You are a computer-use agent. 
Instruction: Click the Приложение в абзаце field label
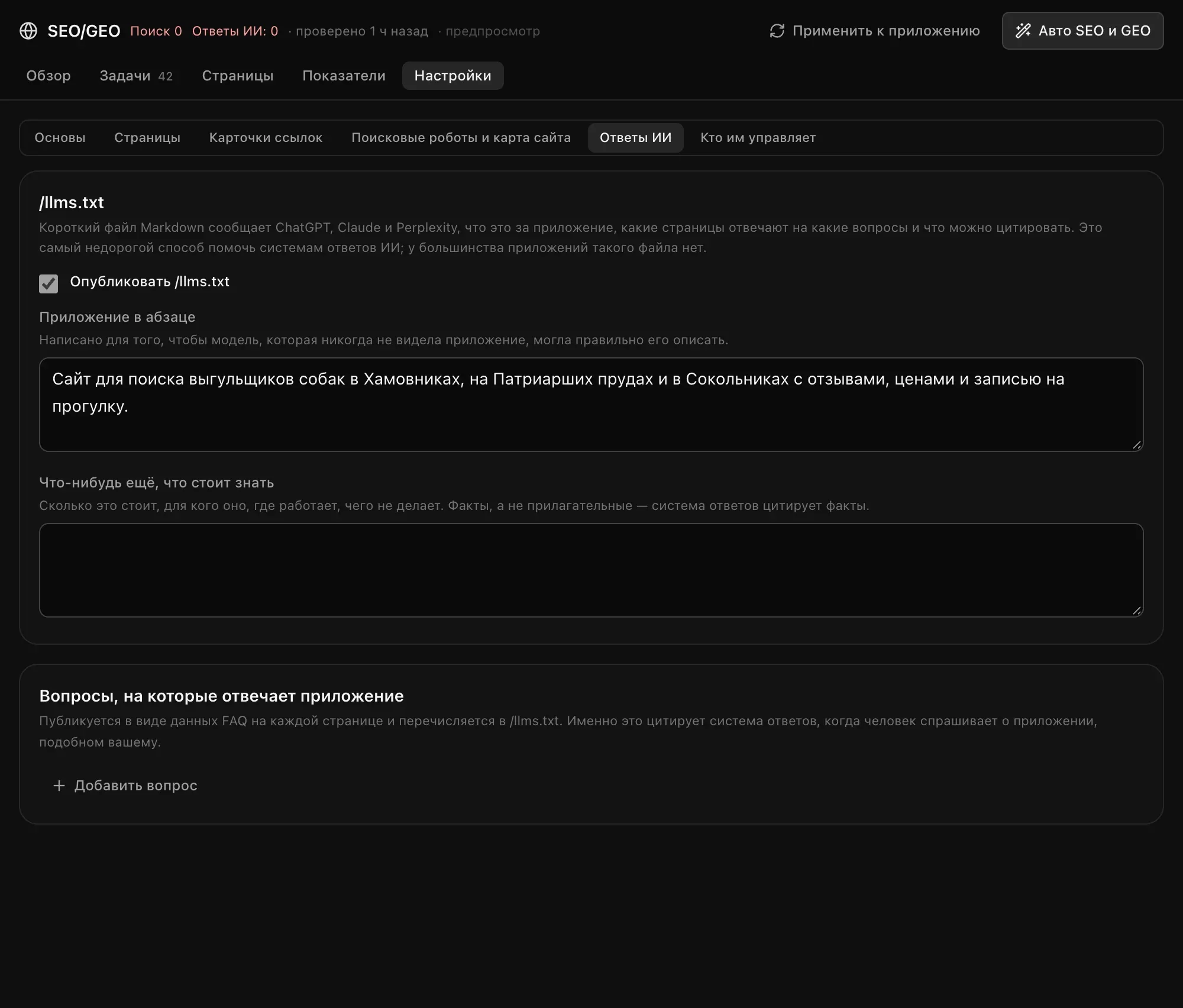click(x=117, y=317)
